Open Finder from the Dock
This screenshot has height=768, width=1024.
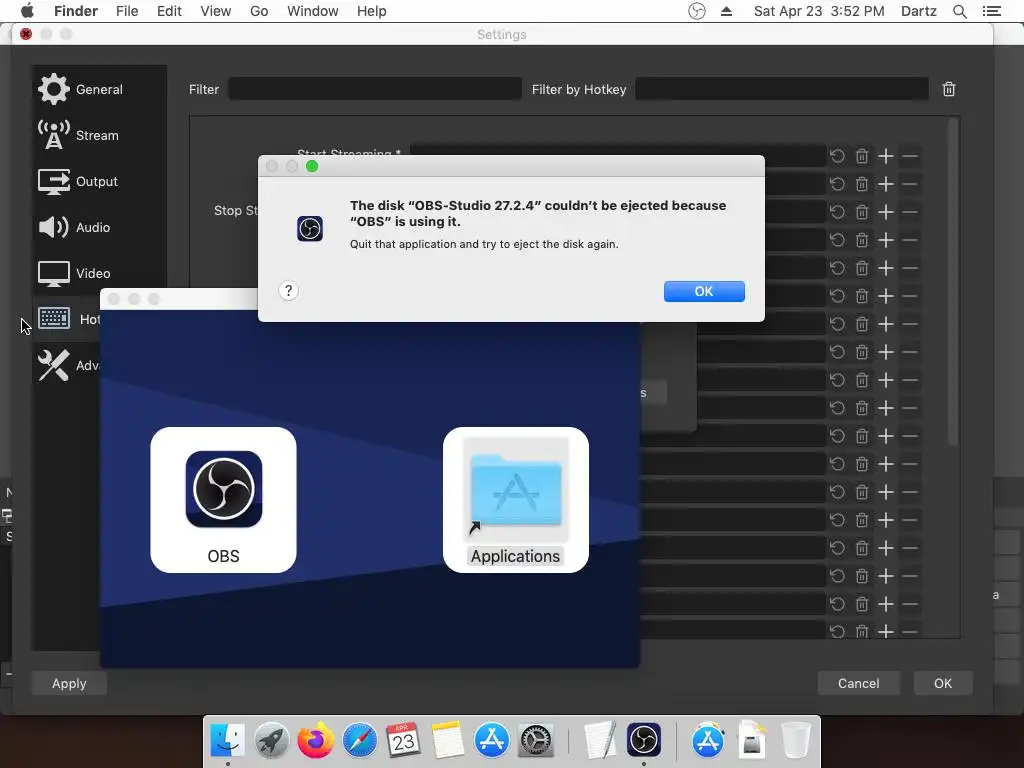point(227,741)
